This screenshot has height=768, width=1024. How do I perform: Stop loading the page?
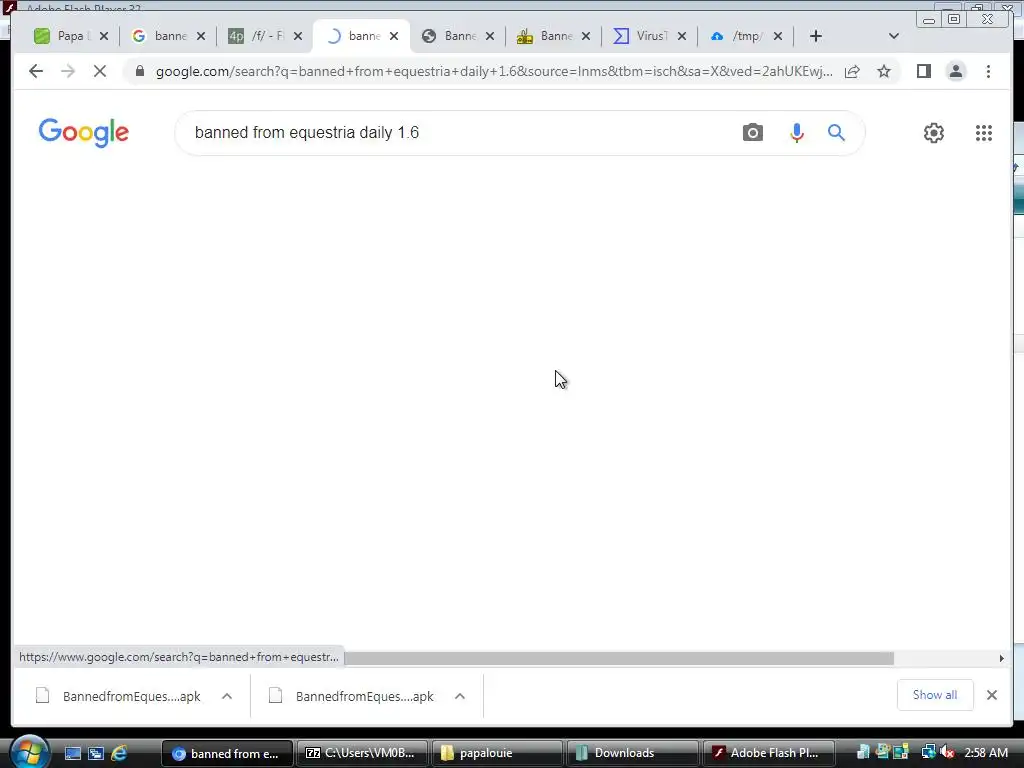(x=100, y=71)
